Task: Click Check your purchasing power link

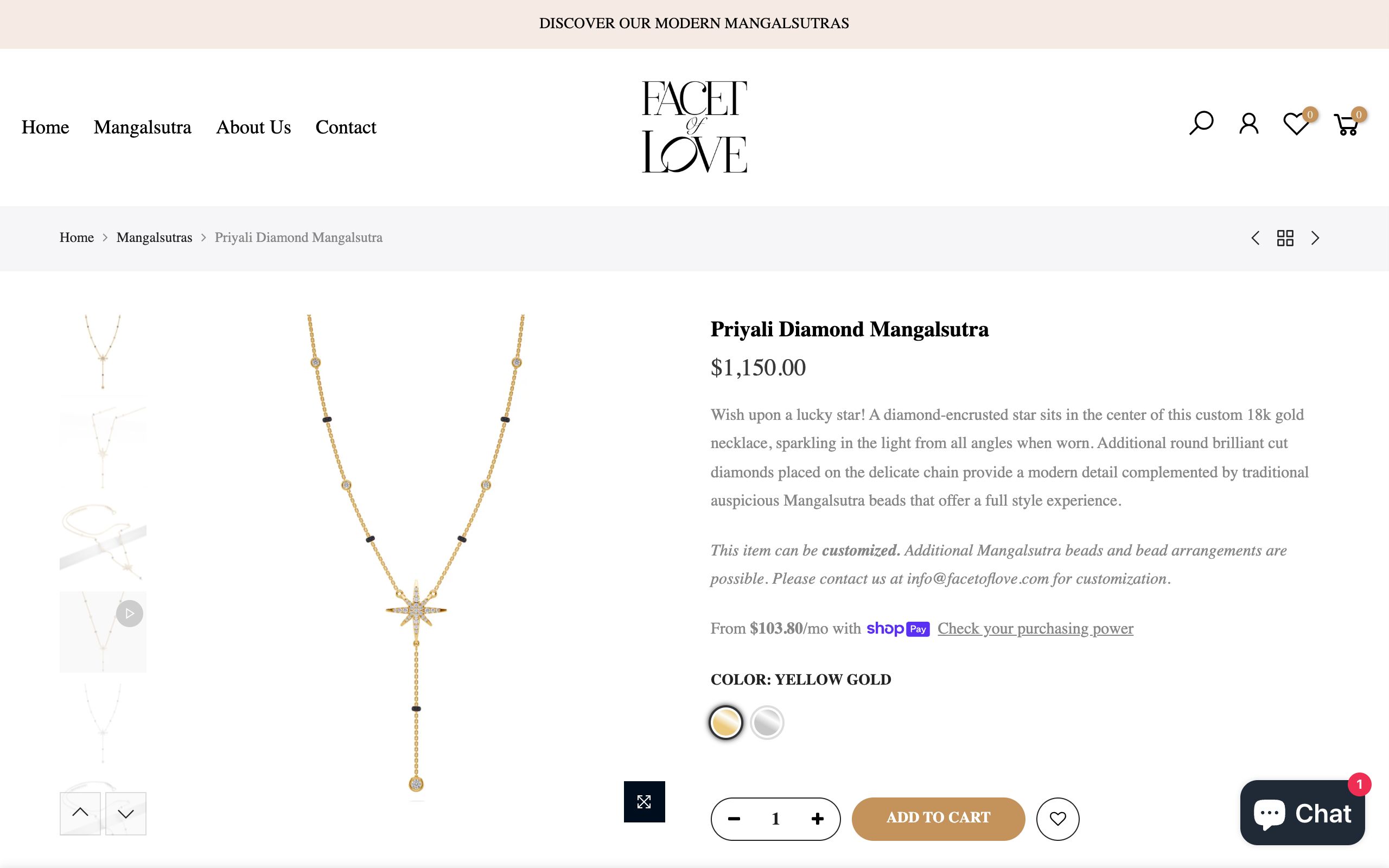Action: tap(1035, 629)
